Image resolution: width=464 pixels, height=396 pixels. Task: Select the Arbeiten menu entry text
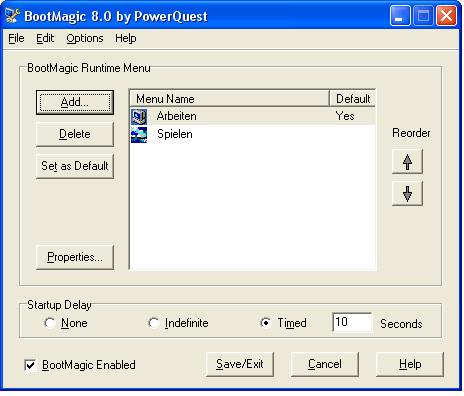click(x=176, y=116)
